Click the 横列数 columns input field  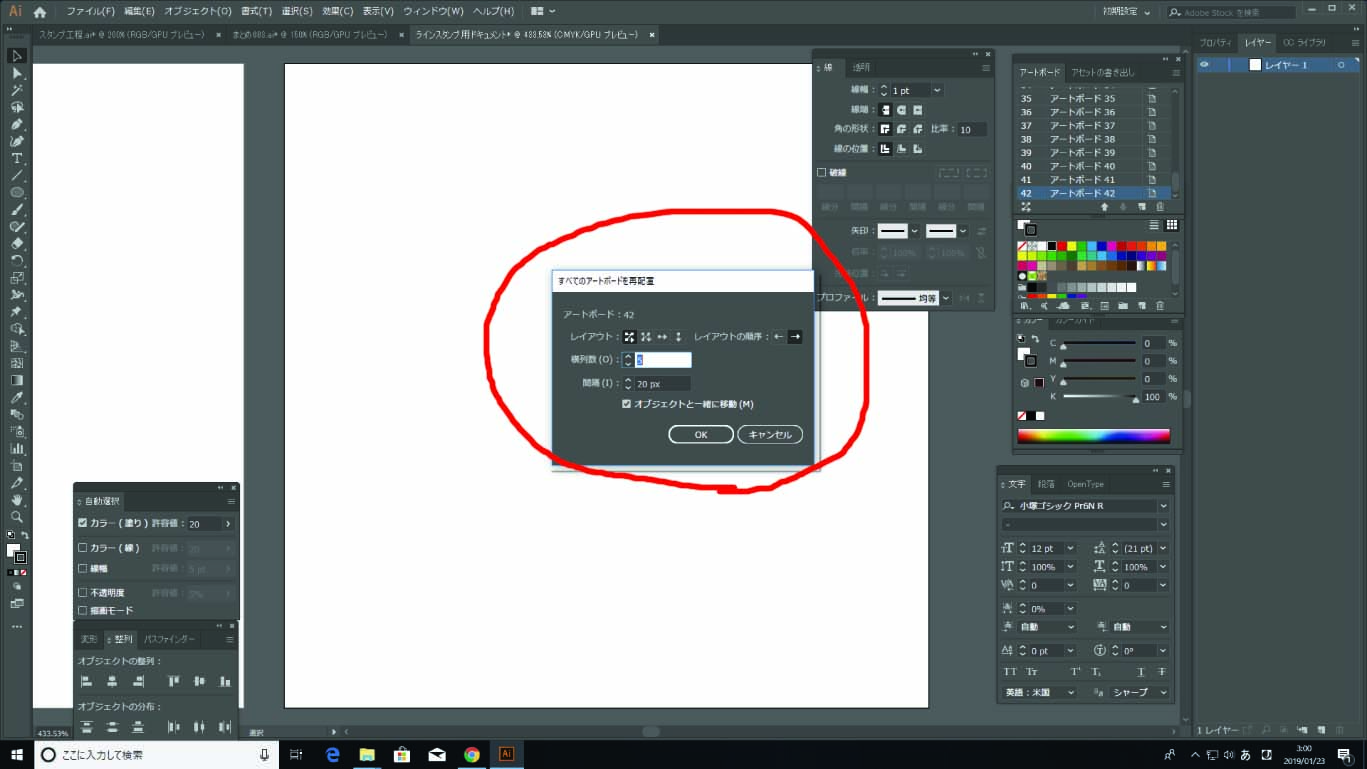coord(663,360)
